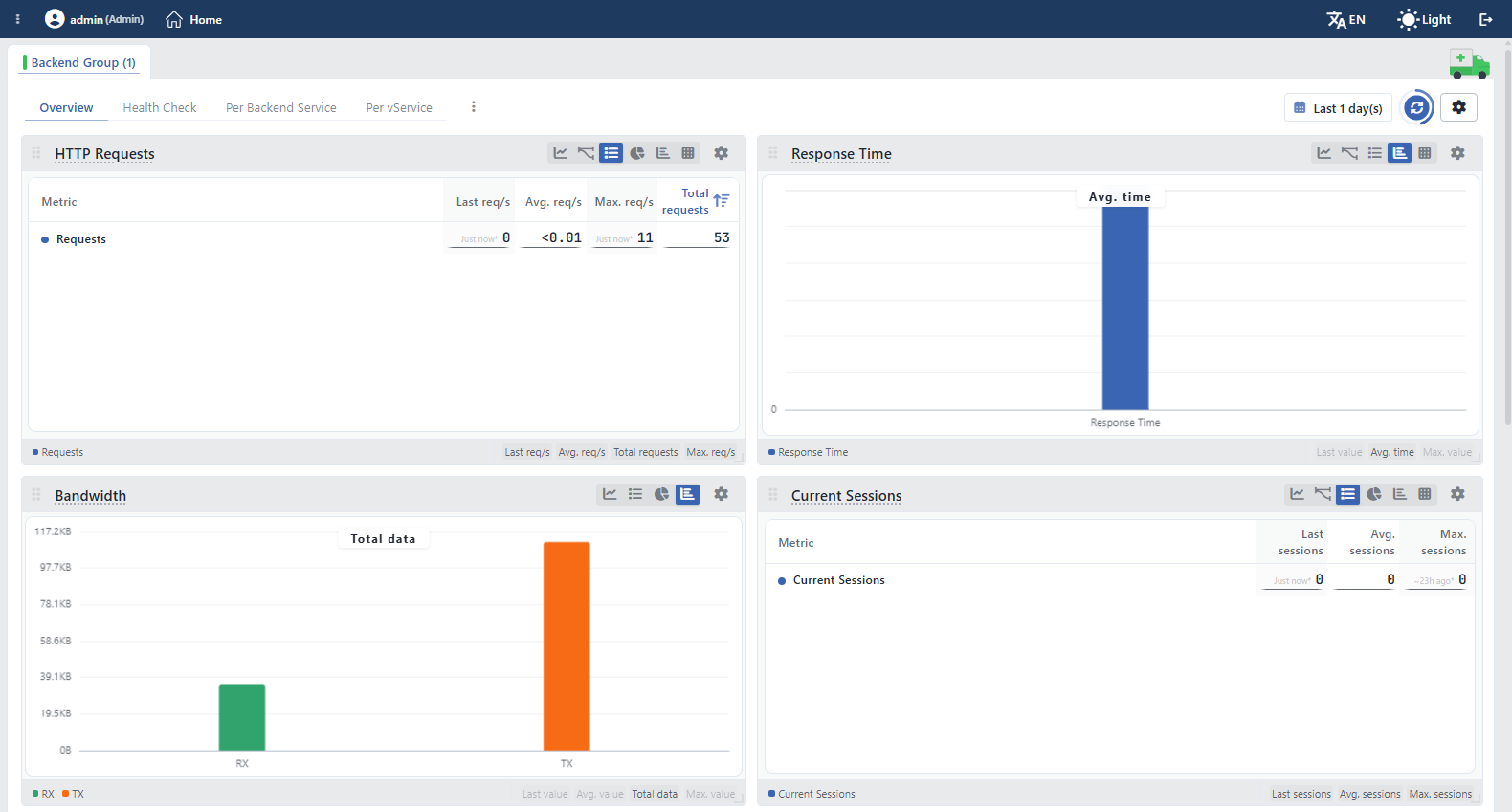Select list view in Response Time panel

pyautogui.click(x=1375, y=153)
